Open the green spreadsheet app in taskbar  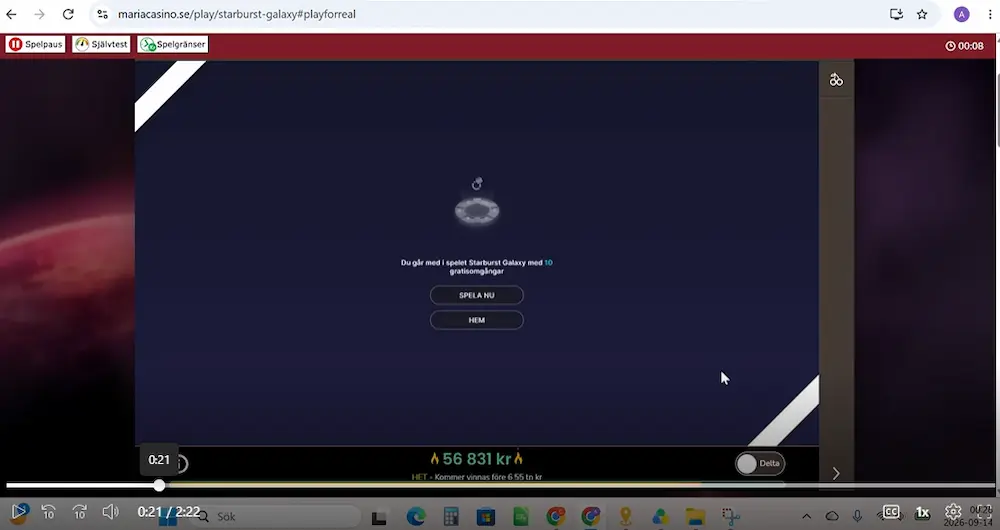pyautogui.click(x=520, y=517)
